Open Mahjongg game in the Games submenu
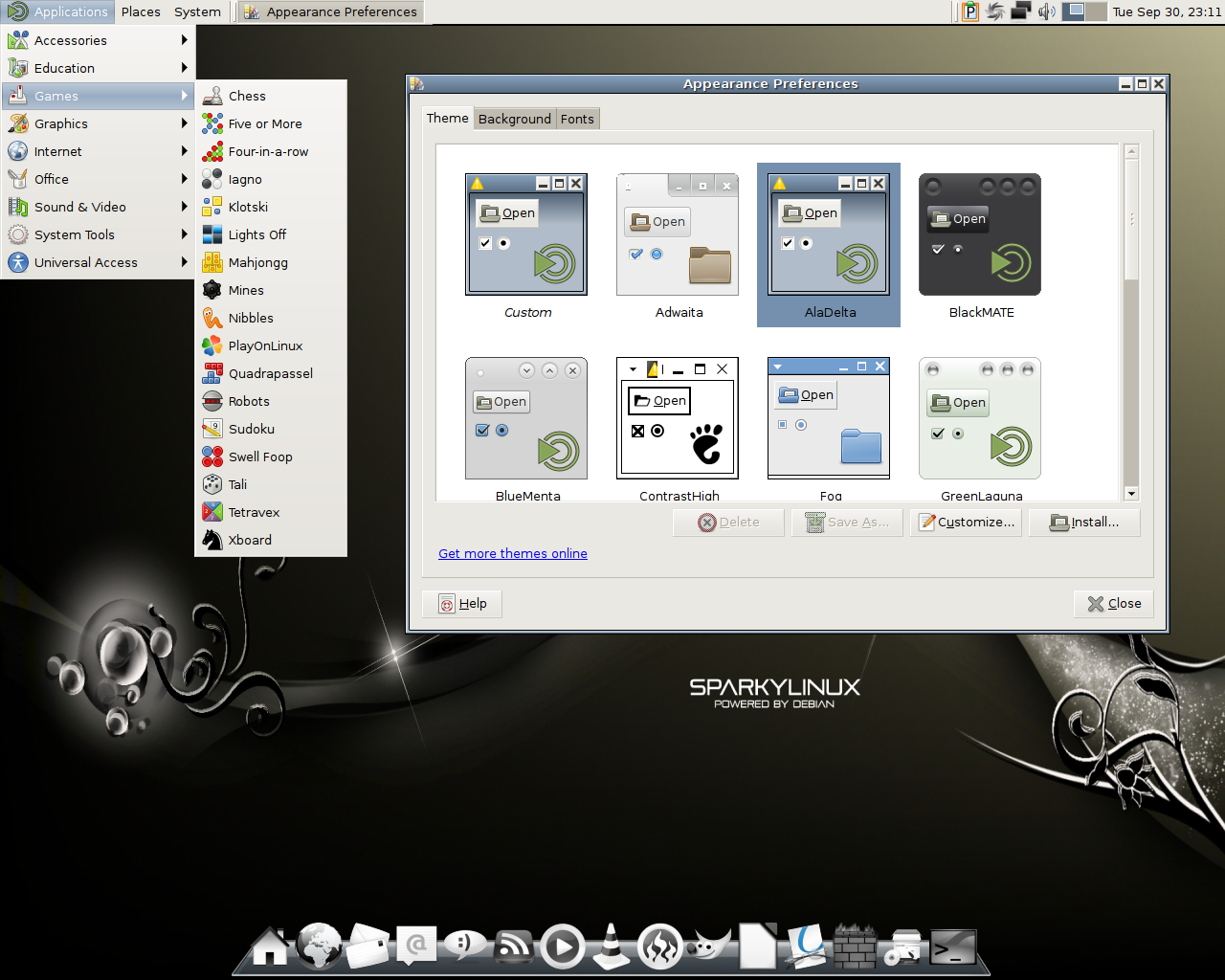Viewport: 1225px width, 980px height. point(271,262)
